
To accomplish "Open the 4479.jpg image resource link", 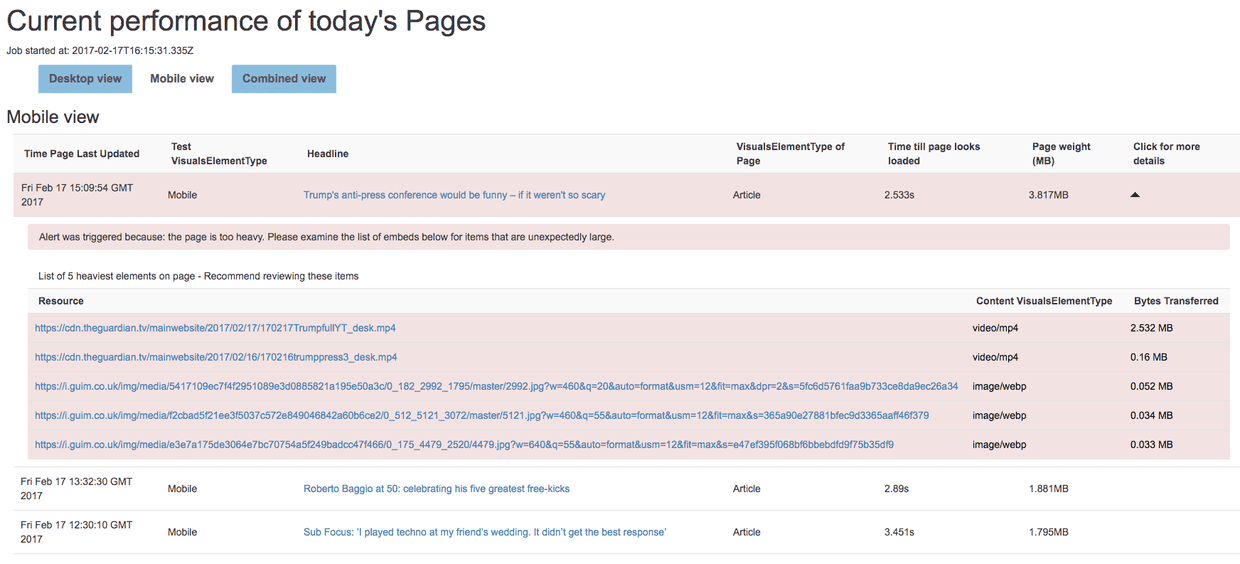I will pos(464,444).
